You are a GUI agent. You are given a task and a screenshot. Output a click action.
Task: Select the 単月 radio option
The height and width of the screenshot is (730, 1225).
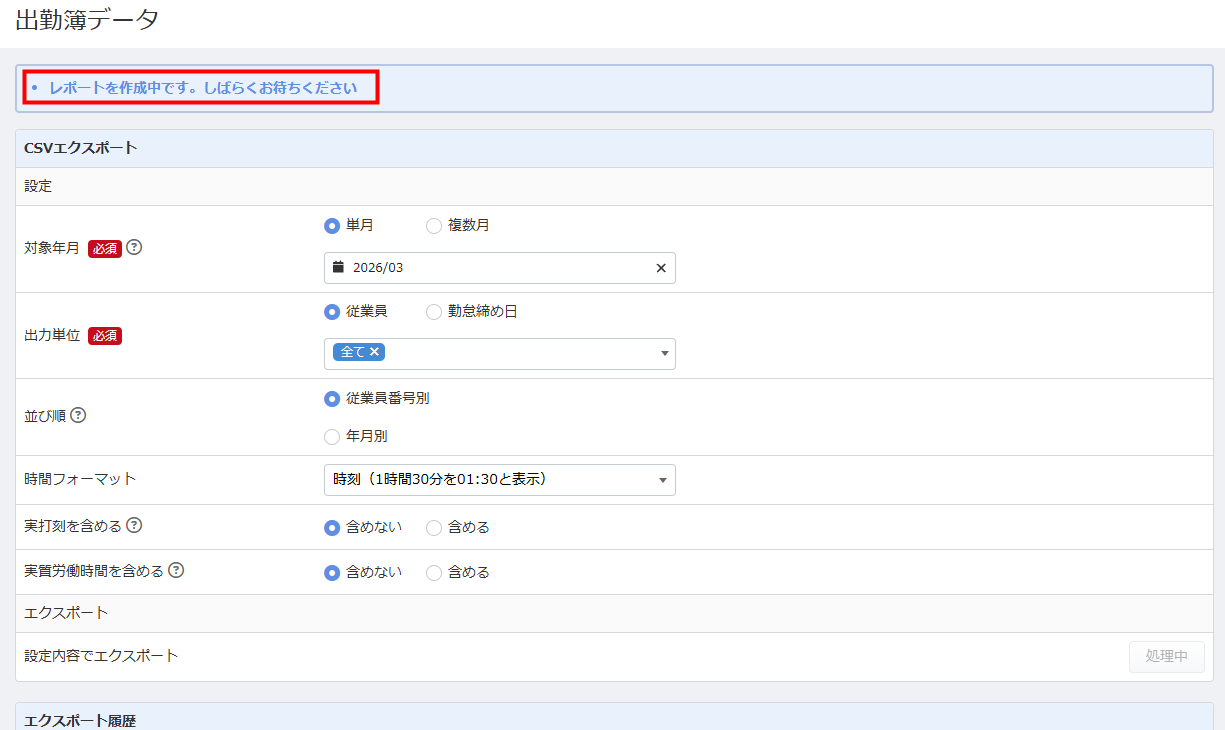coord(332,226)
